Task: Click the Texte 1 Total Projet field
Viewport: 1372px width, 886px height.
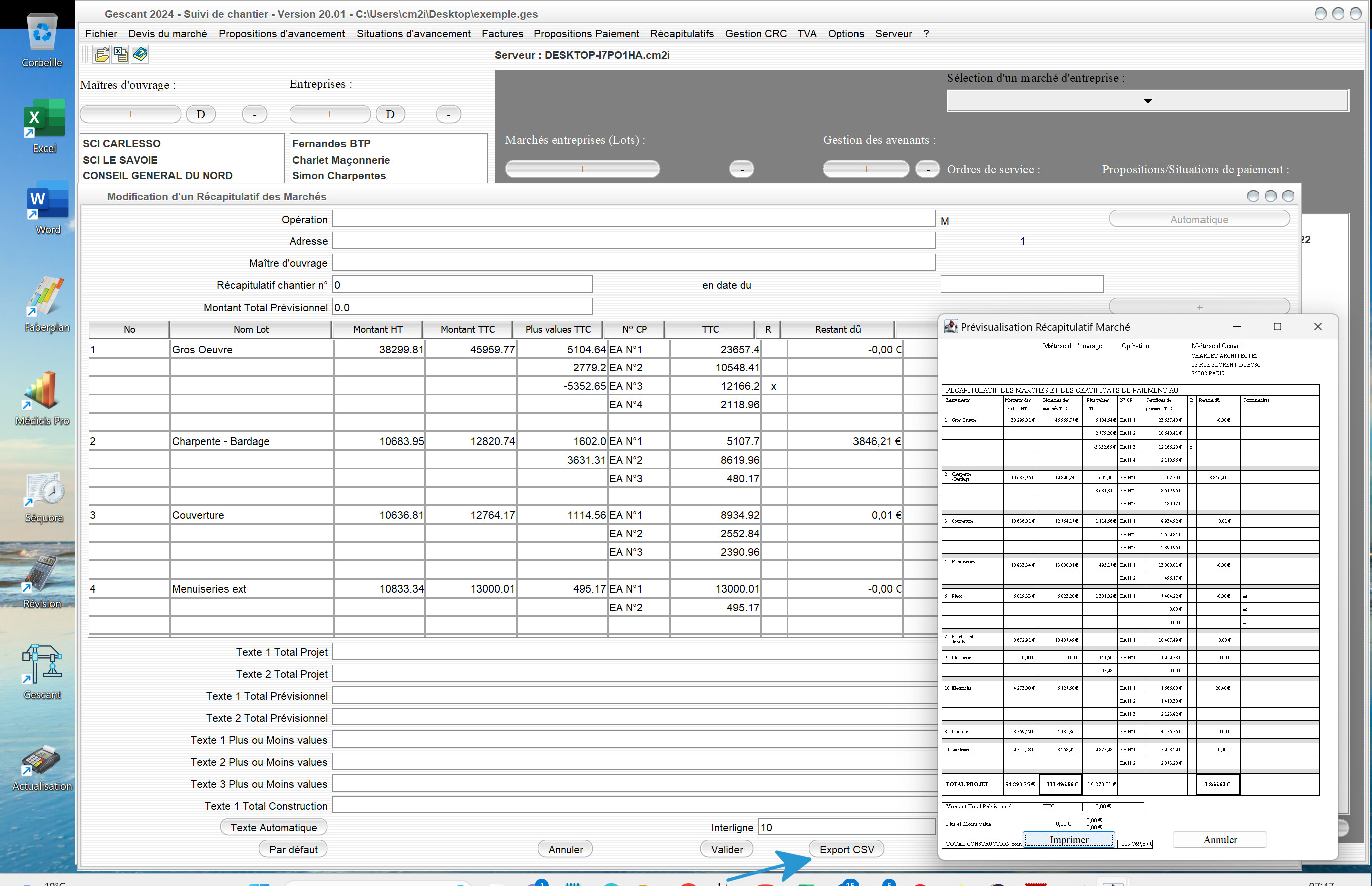Action: (x=635, y=651)
